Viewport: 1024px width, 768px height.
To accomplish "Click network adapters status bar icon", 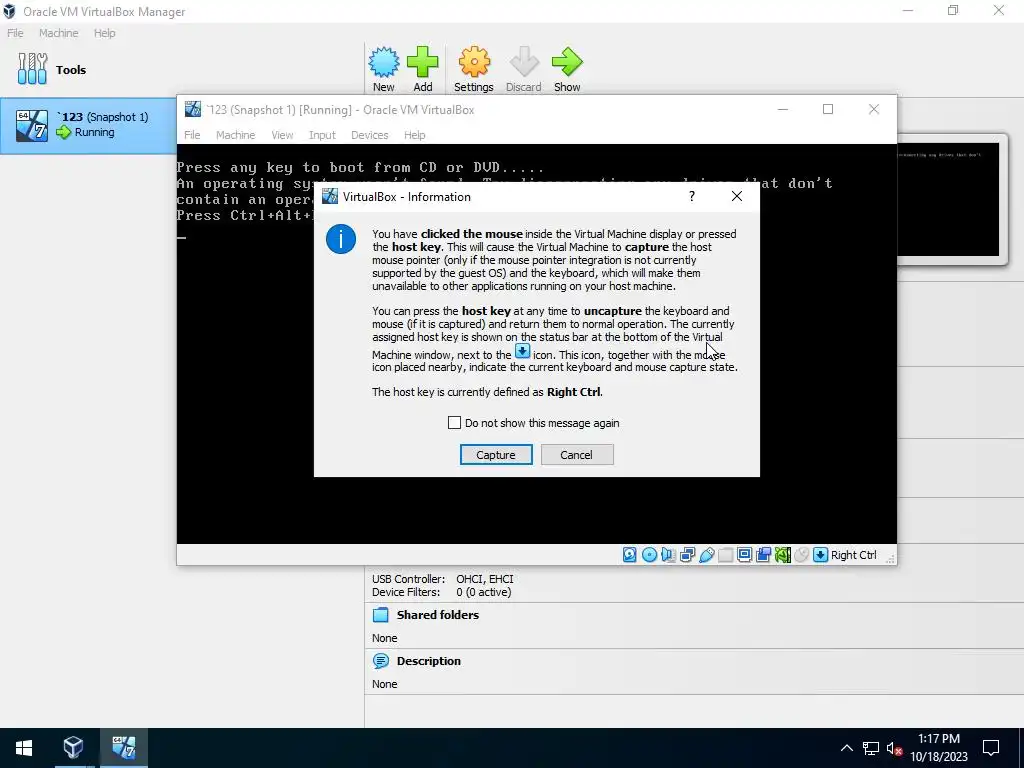I will tap(687, 554).
